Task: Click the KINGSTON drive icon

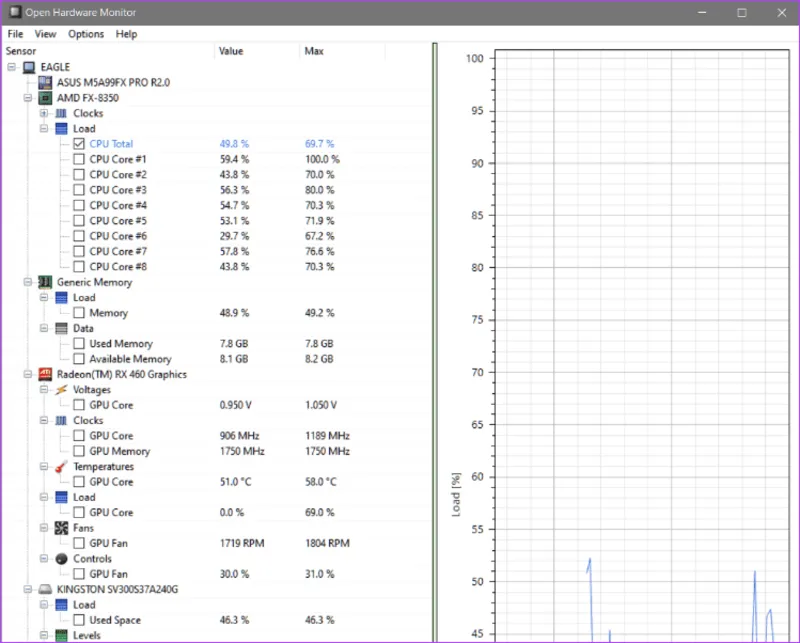Action: tap(45, 589)
